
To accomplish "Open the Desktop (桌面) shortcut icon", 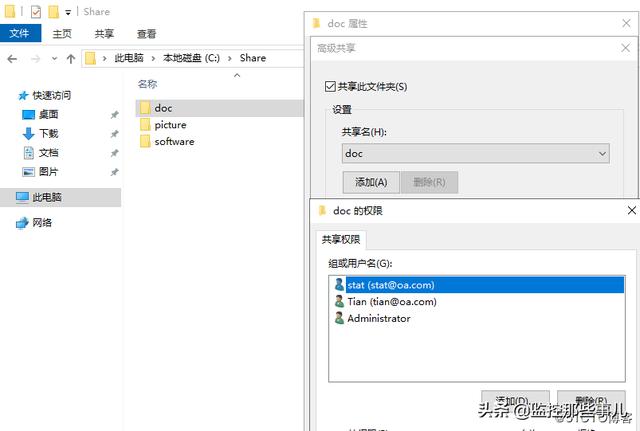I will pyautogui.click(x=28, y=115).
